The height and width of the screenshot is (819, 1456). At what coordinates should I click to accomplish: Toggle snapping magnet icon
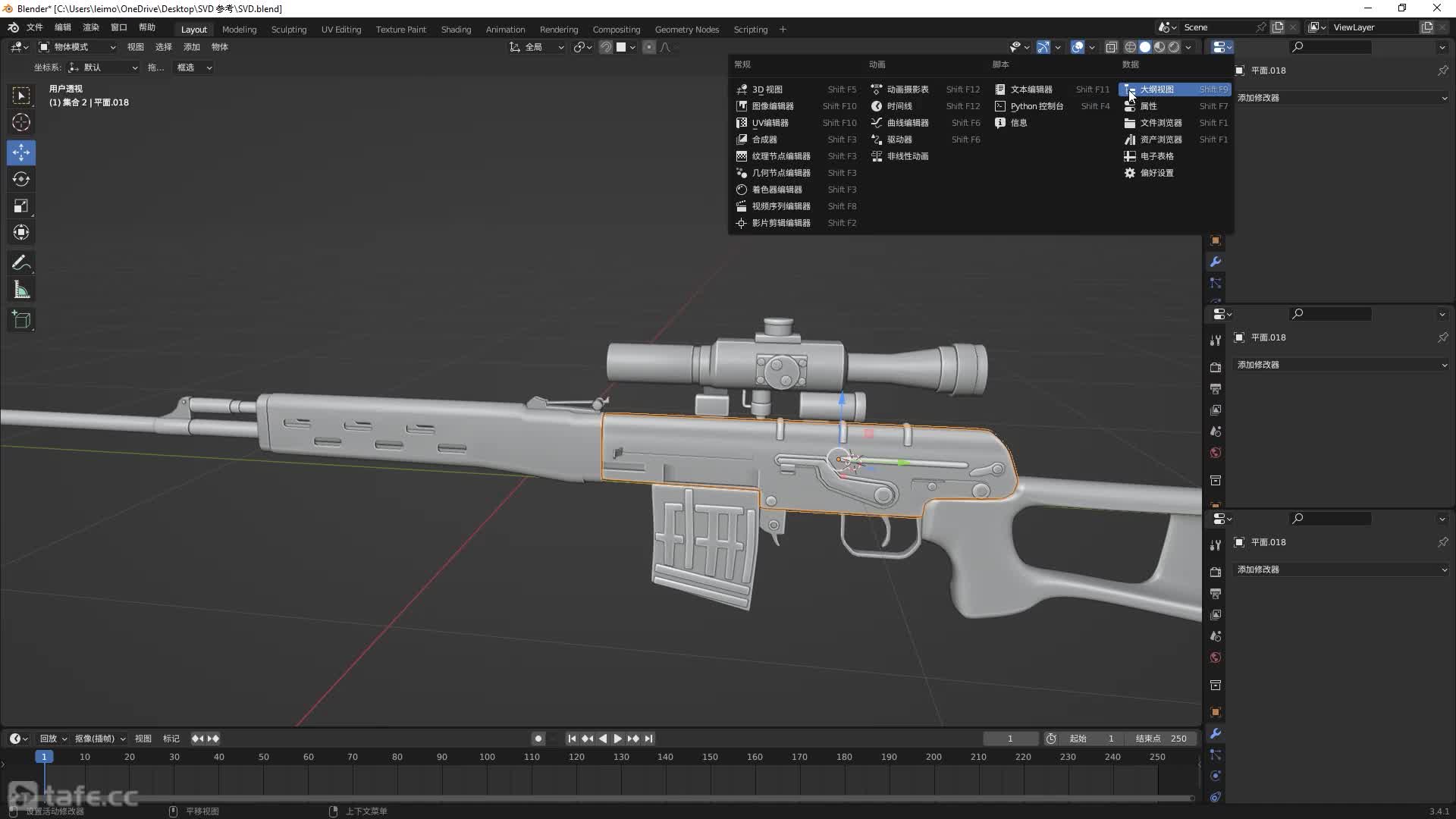click(606, 47)
